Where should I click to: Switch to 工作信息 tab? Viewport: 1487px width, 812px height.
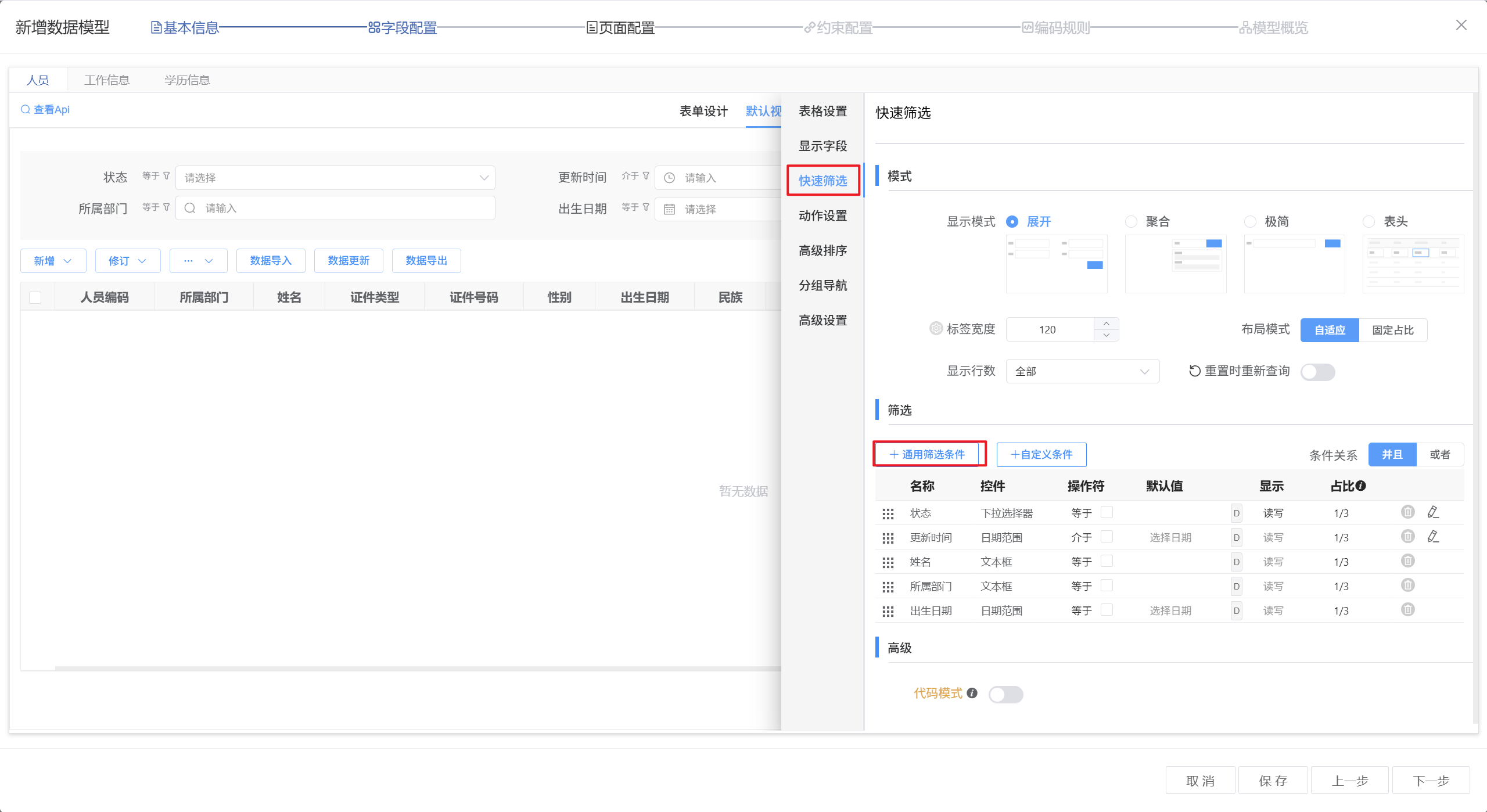107,80
